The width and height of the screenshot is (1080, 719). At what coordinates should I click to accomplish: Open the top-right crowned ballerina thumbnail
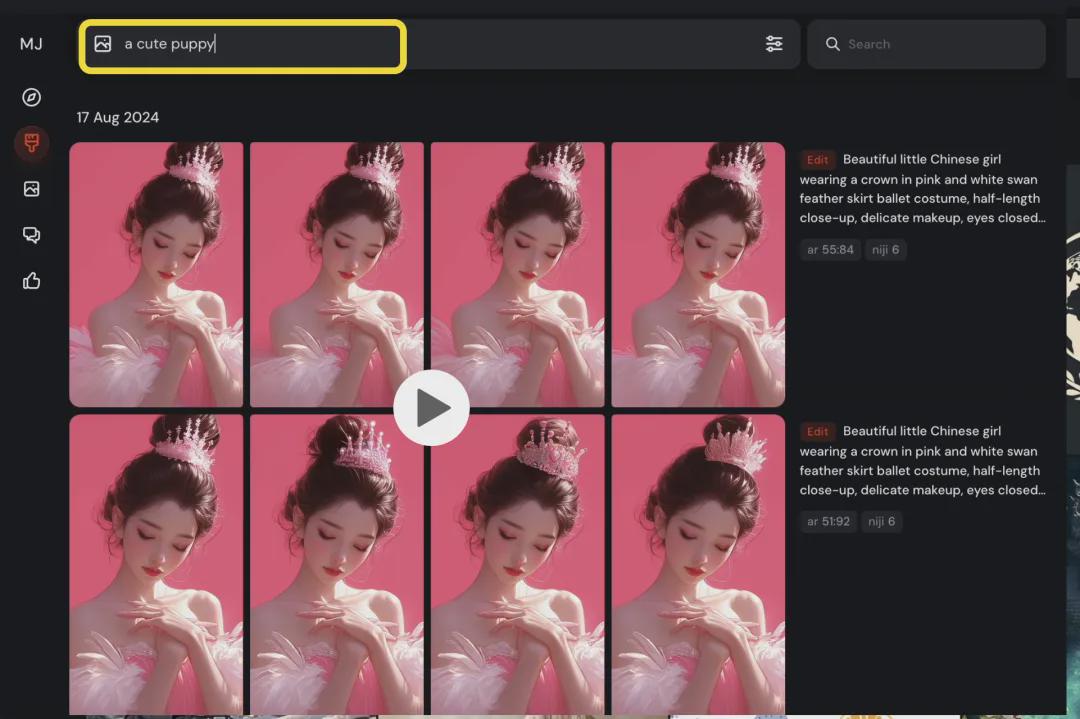(x=698, y=273)
